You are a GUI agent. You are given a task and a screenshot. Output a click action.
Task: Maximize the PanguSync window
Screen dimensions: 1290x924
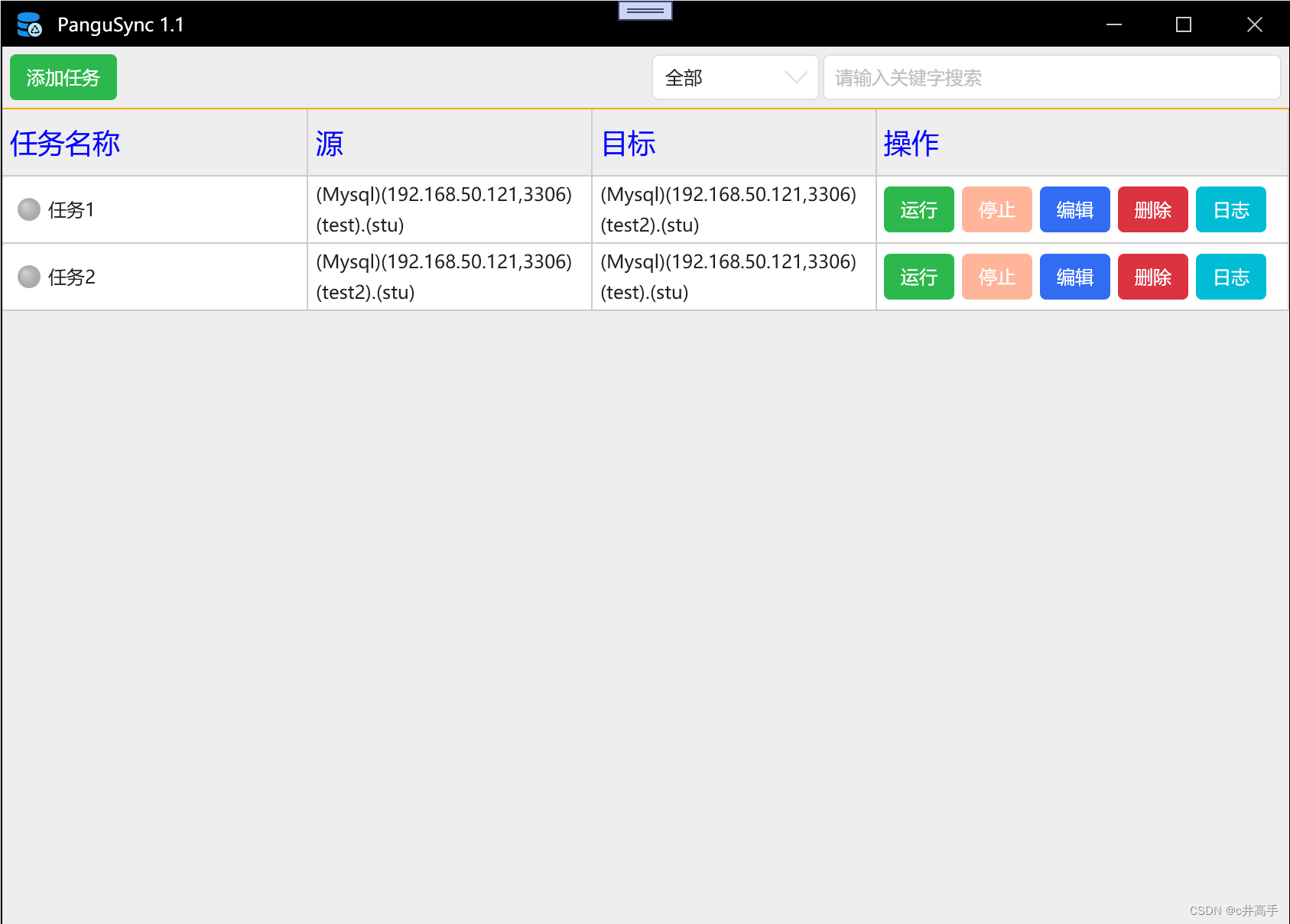[x=1184, y=24]
